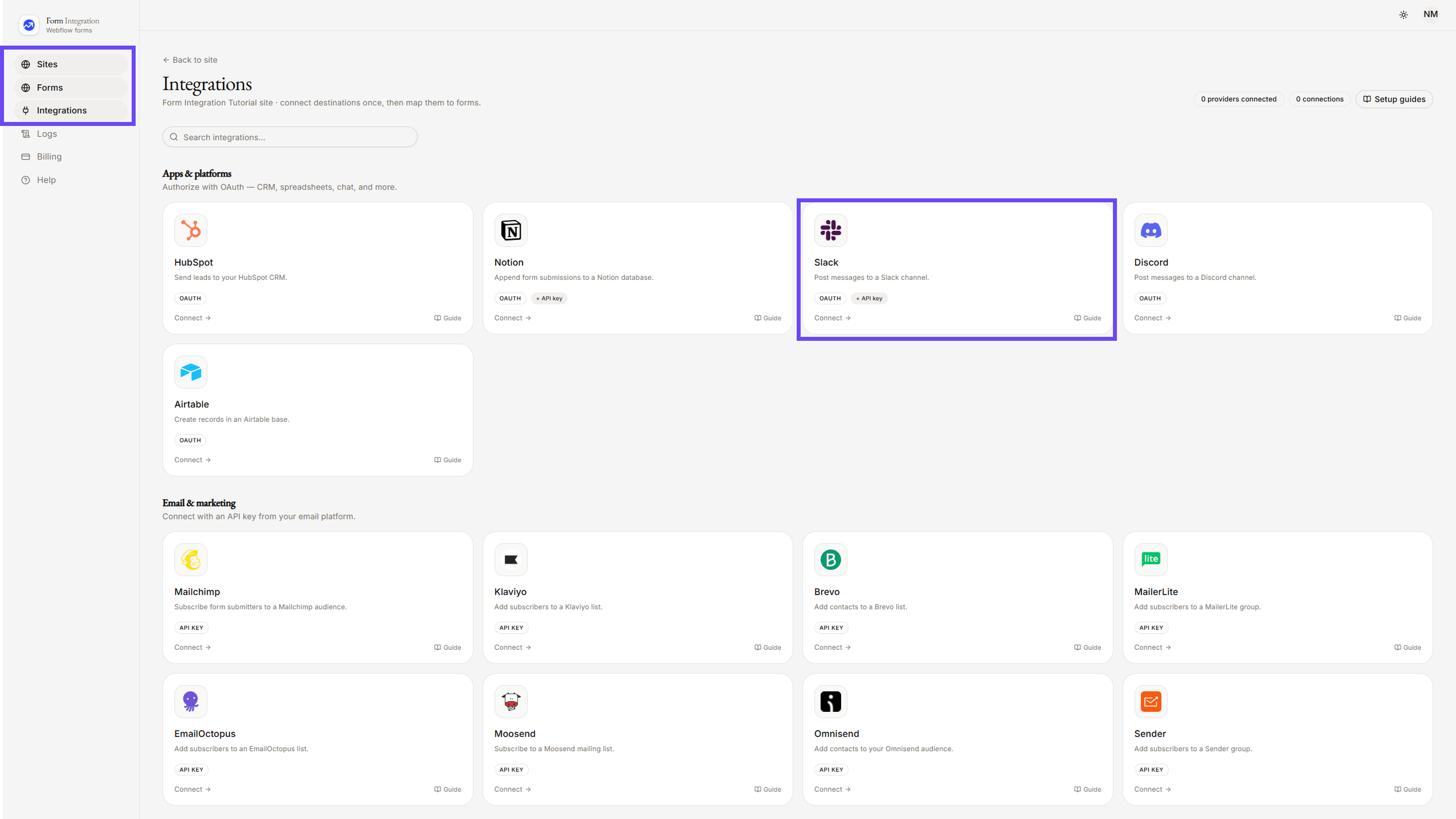The height and width of the screenshot is (819, 1456).
Task: Open the NM user avatar menu
Action: click(1430, 15)
